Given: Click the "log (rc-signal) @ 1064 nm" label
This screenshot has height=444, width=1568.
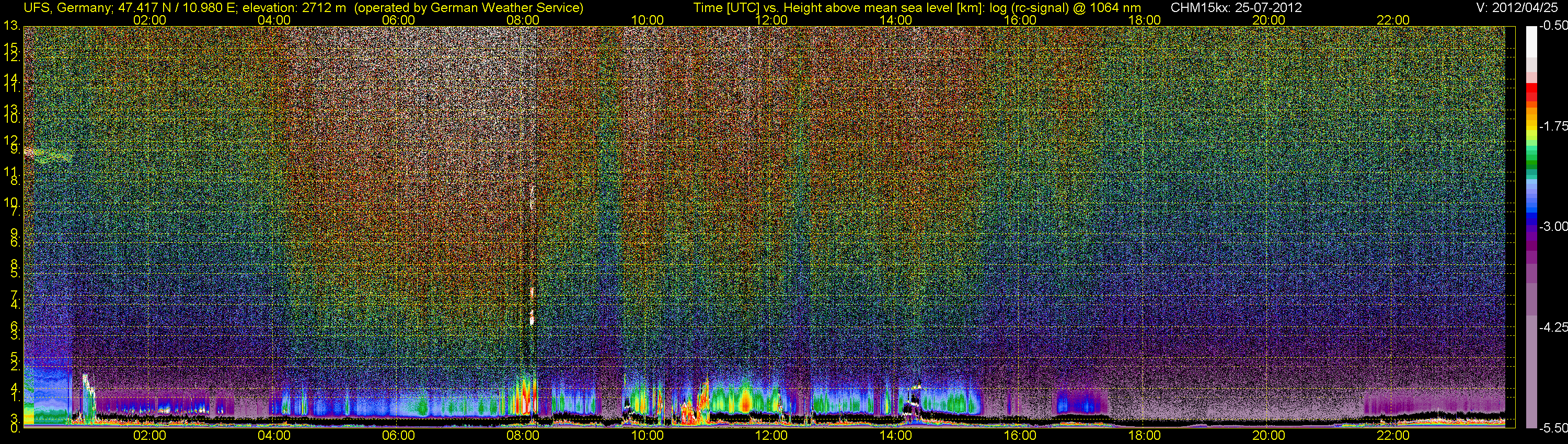Looking at the screenshot, I should (1065, 8).
